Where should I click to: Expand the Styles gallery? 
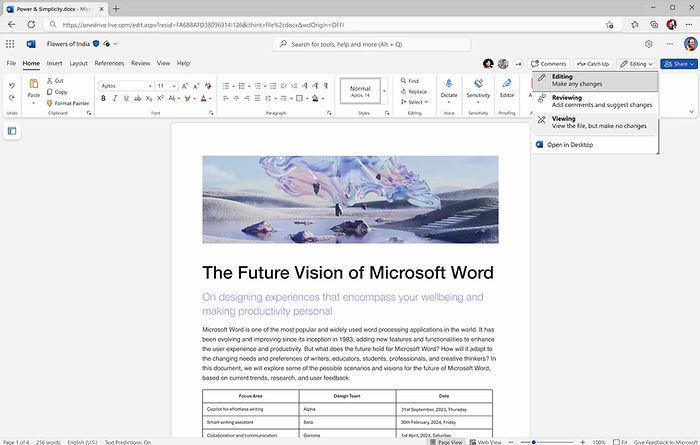point(384,91)
